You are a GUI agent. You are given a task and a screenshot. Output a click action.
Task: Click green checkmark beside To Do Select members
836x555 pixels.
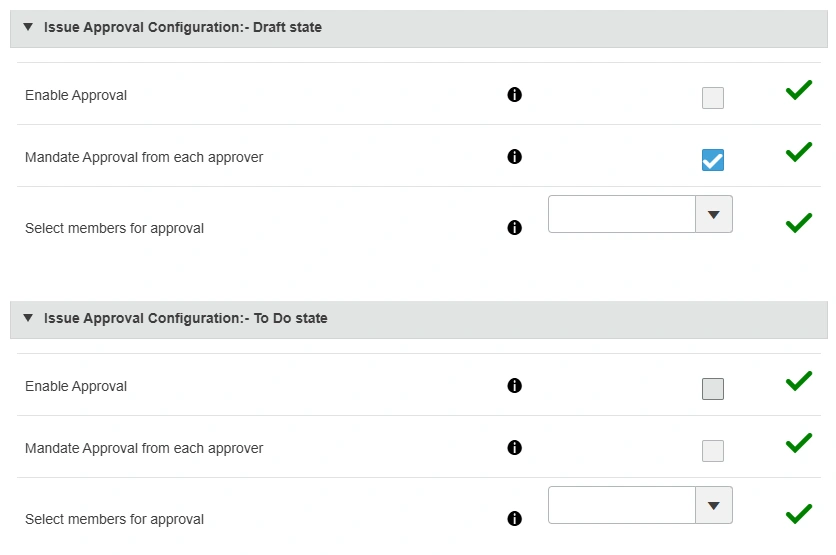pyautogui.click(x=798, y=514)
